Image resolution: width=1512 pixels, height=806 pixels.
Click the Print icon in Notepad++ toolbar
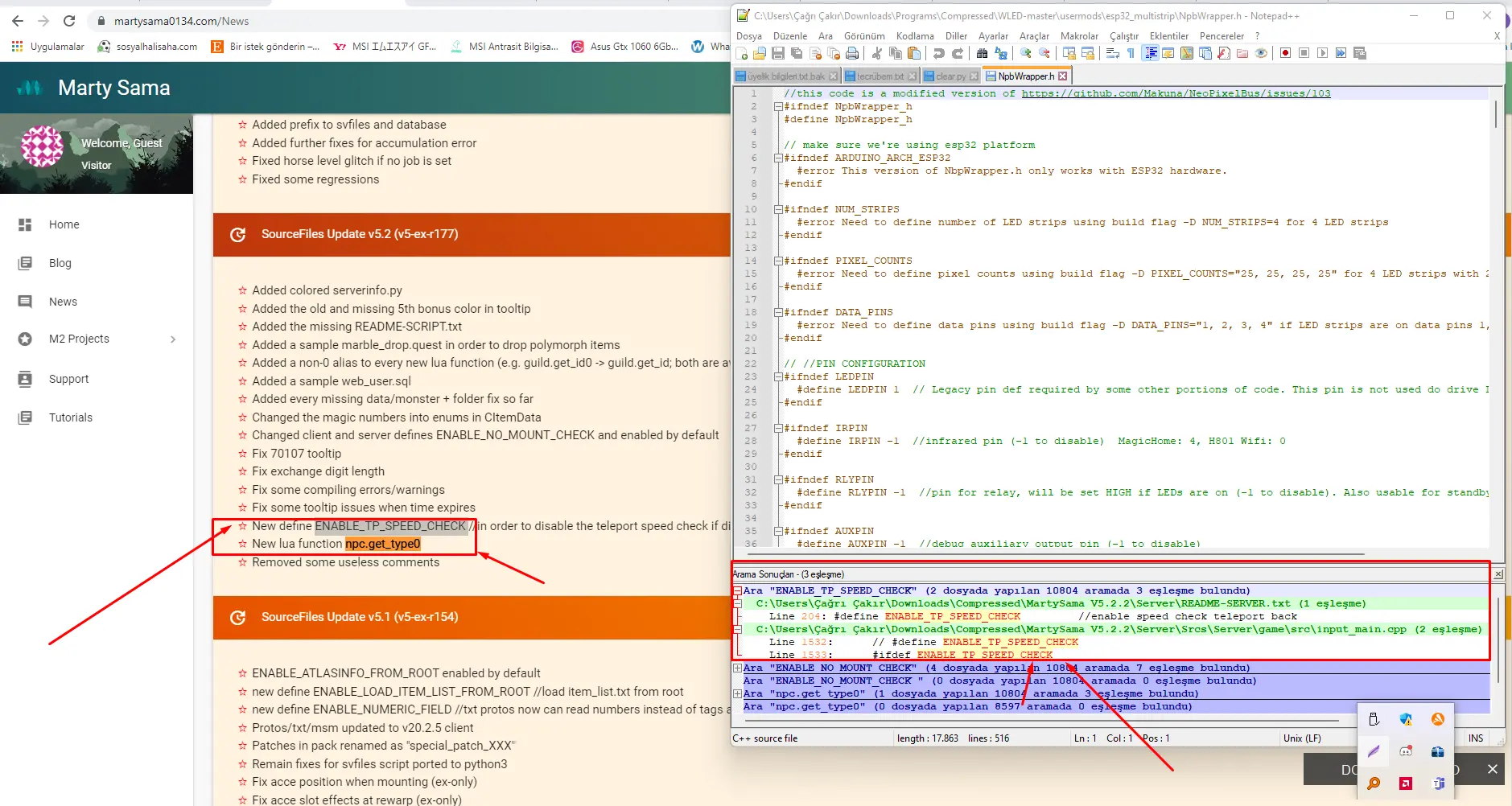[852, 53]
